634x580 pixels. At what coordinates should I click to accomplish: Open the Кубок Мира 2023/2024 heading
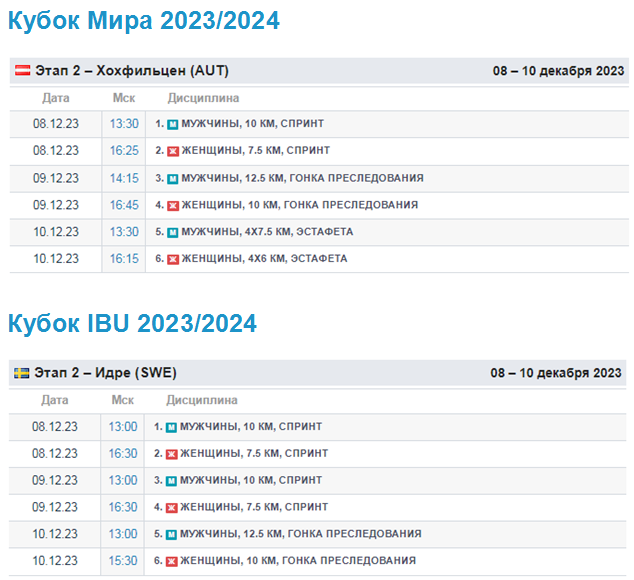[x=144, y=20]
